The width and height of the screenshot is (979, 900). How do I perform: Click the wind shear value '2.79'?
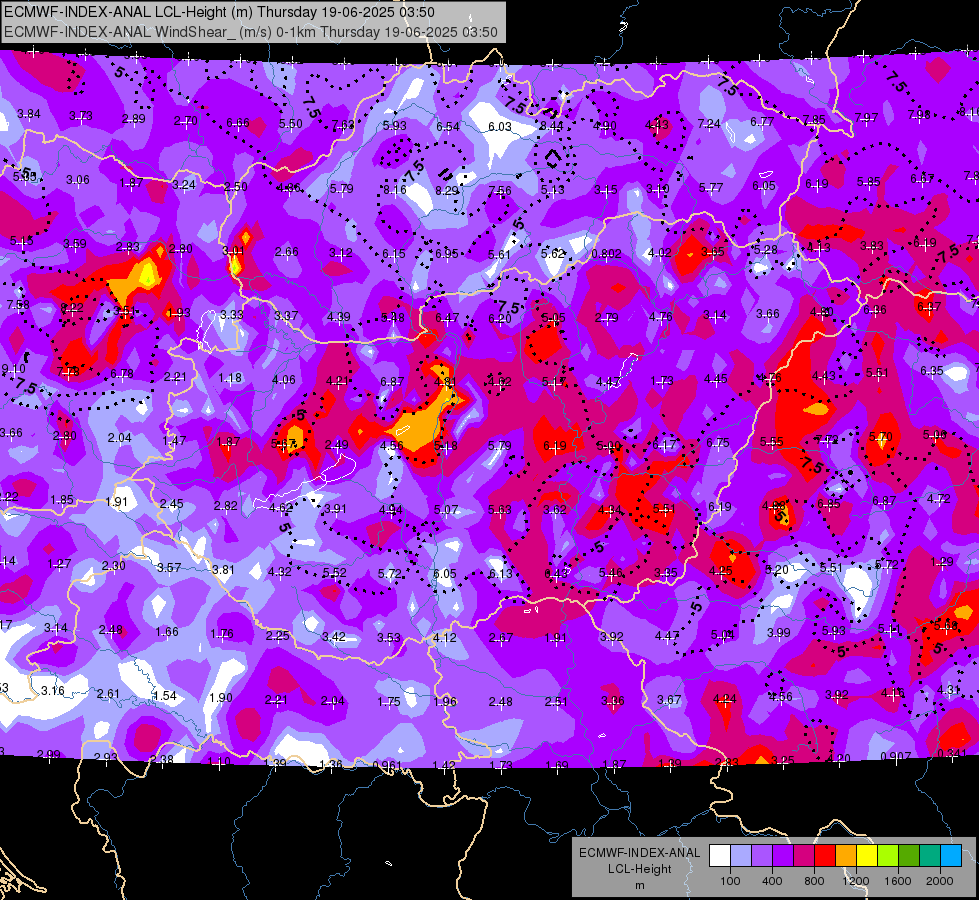point(606,318)
